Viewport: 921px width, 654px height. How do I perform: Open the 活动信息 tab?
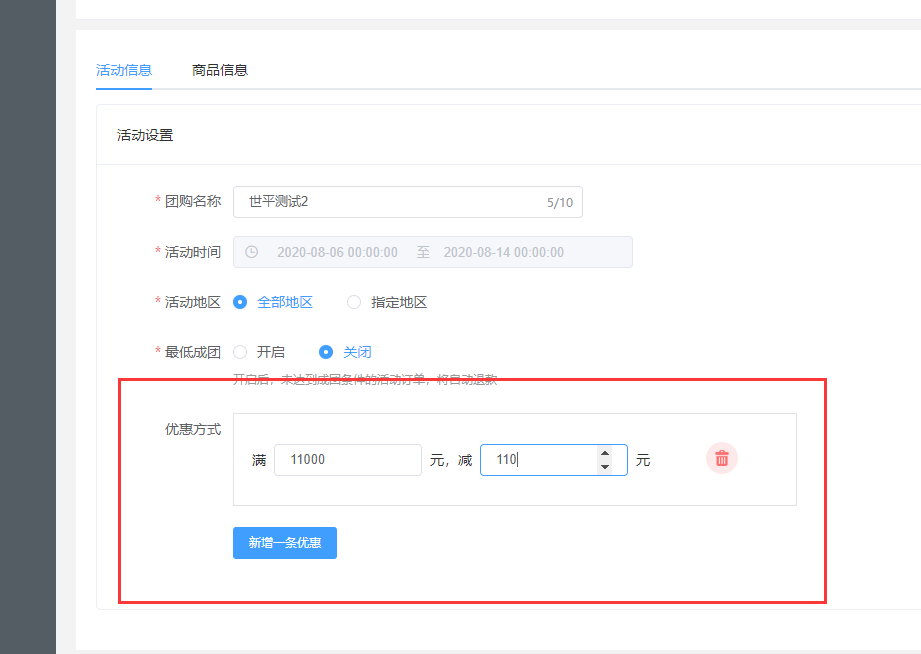[x=124, y=70]
